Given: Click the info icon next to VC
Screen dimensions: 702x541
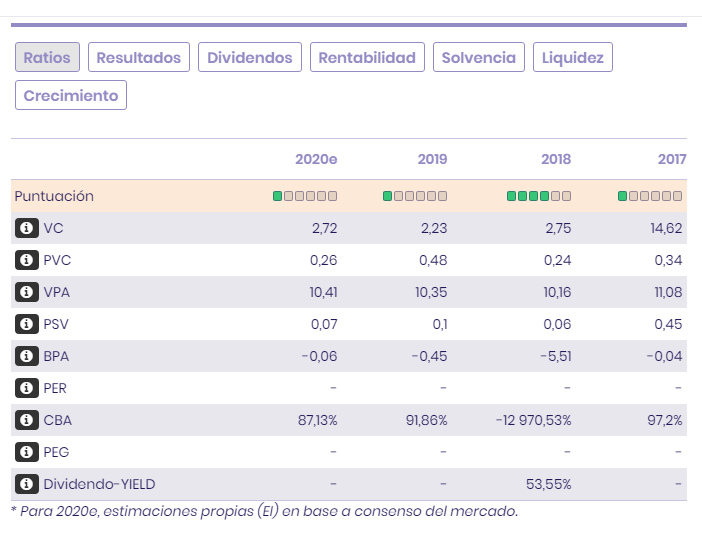Looking at the screenshot, I should 26,228.
